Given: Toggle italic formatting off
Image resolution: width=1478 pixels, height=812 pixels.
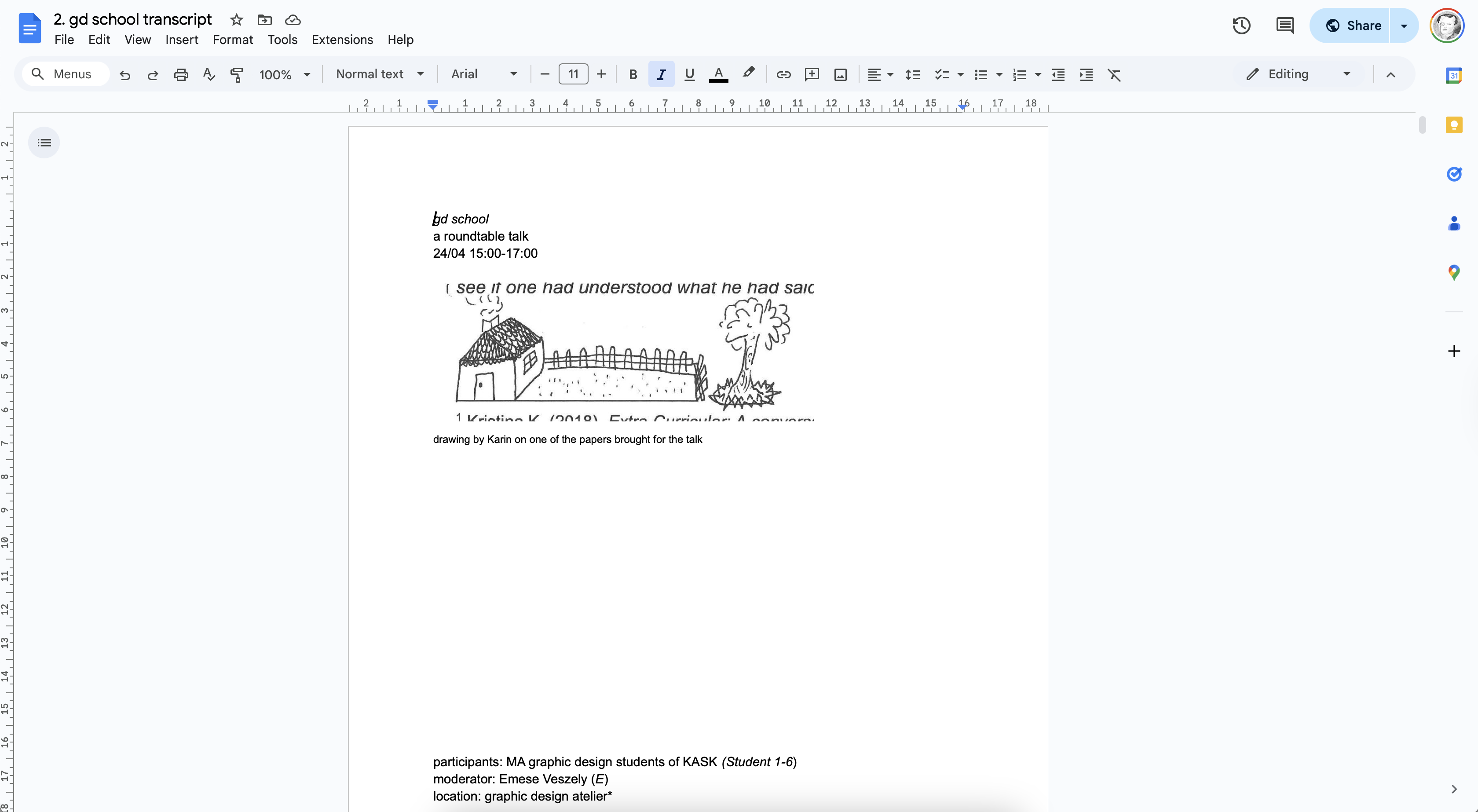Looking at the screenshot, I should (x=661, y=75).
